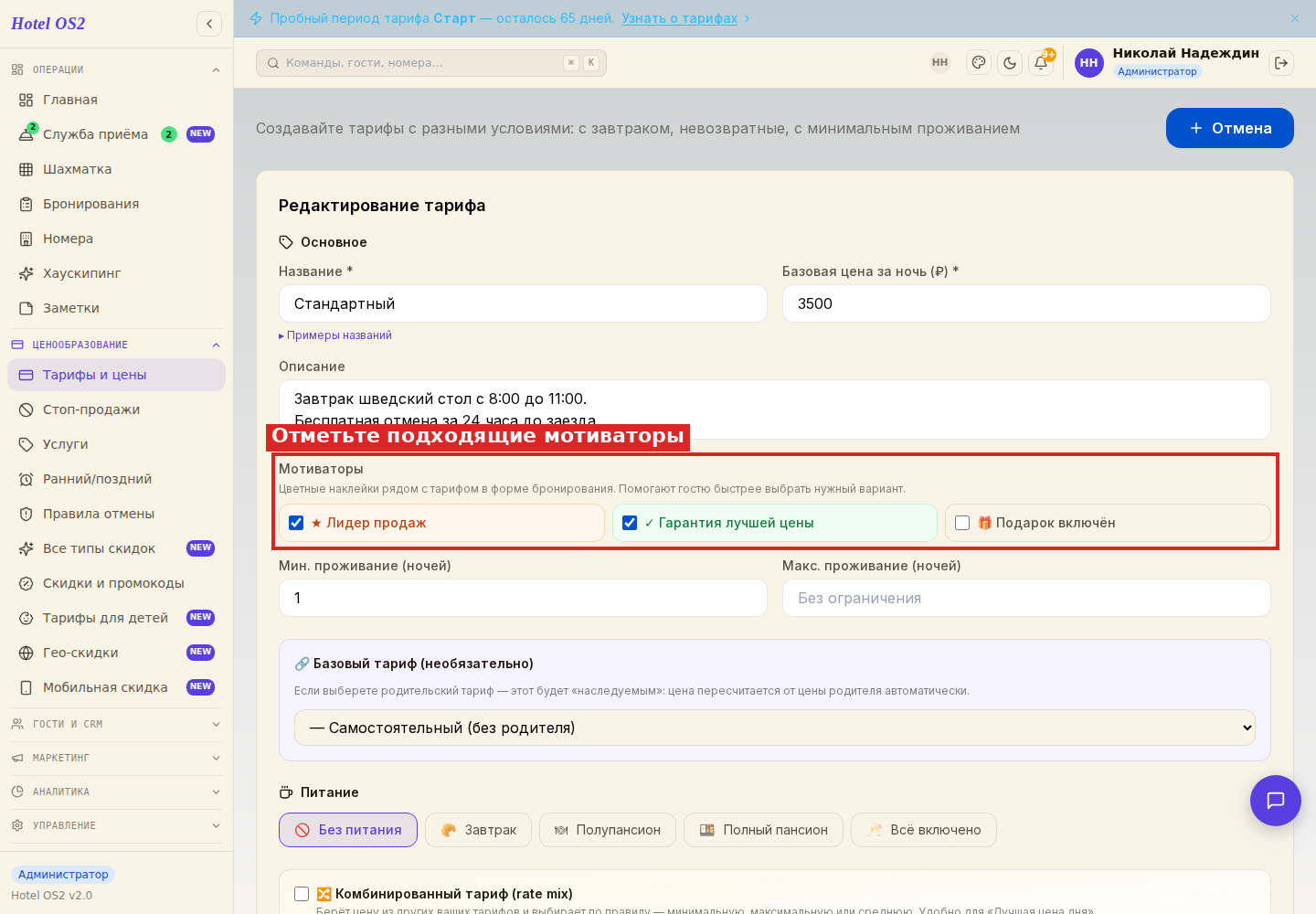This screenshot has height=914, width=1316.
Task: Toggle dark mode moon icon
Action: 1010,63
